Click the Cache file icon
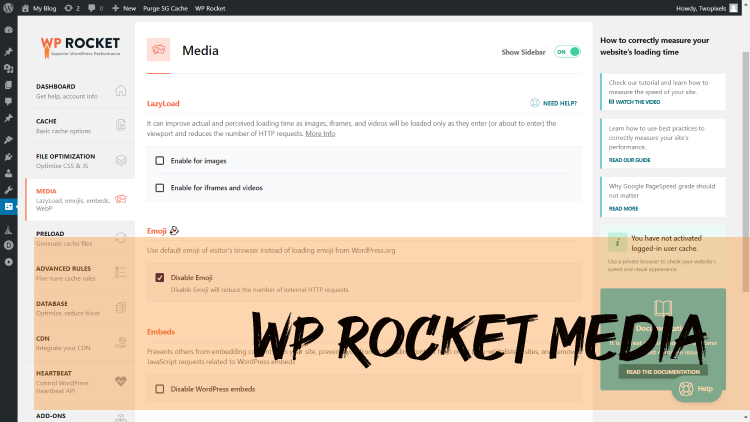750x422 pixels. 121,125
